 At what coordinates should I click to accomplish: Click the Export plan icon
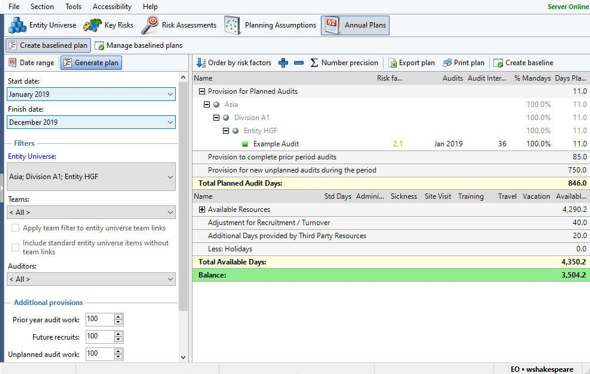pyautogui.click(x=392, y=63)
